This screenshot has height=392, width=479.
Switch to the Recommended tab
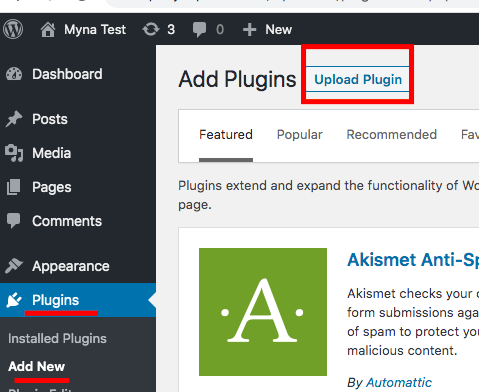[x=392, y=135]
